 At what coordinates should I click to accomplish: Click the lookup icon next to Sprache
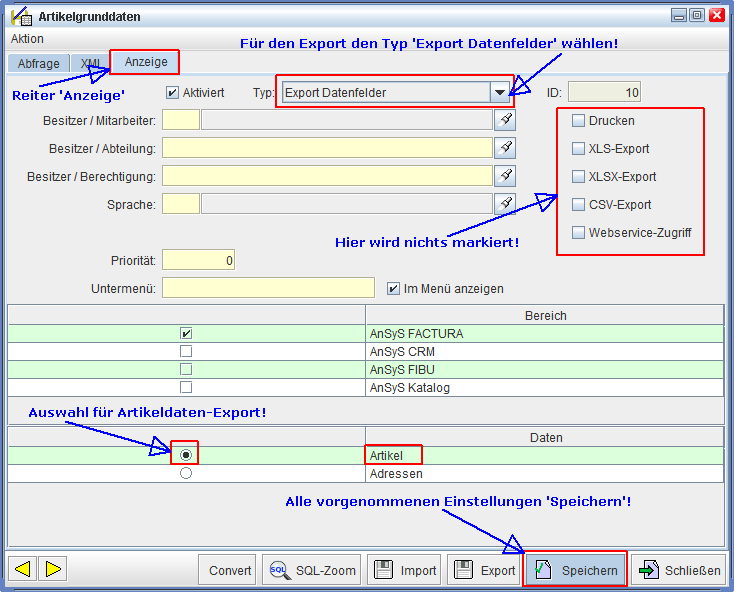coord(507,204)
